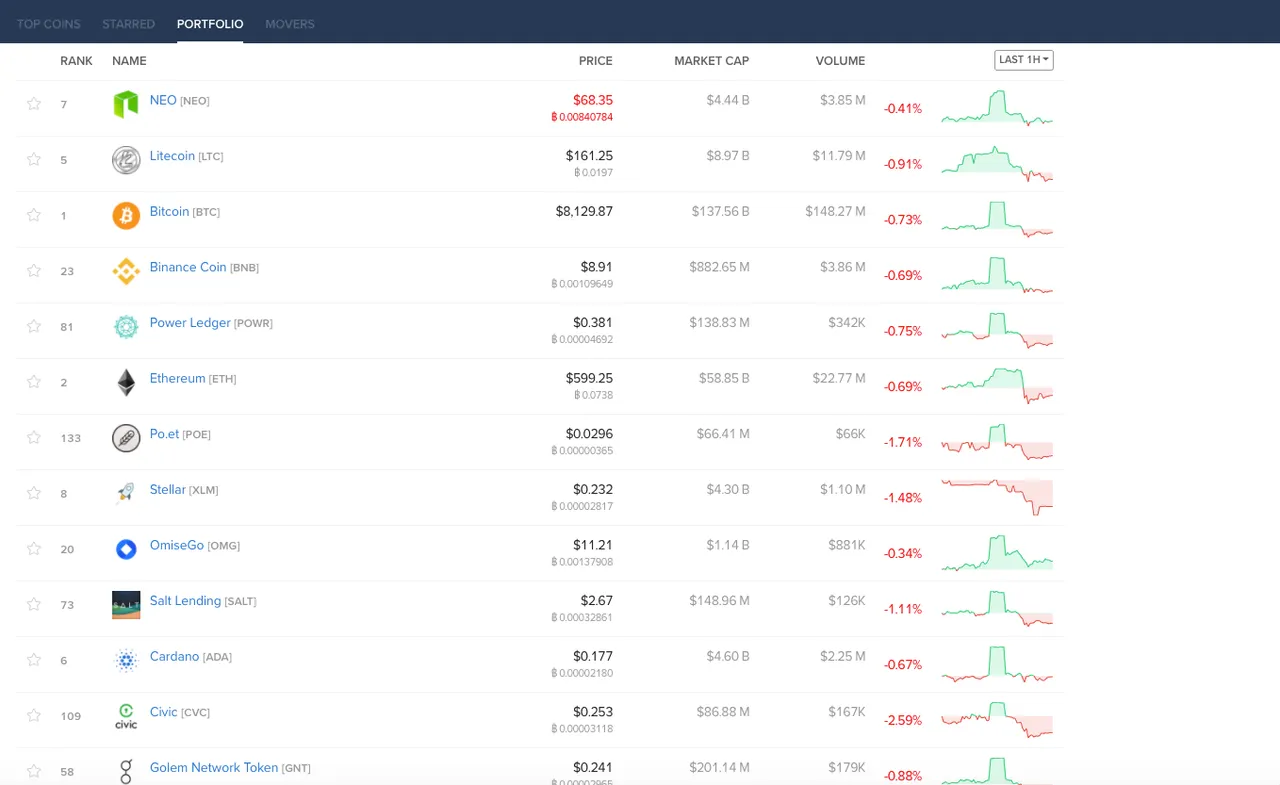Click the Ethereum 1H sparkline chart
The width and height of the screenshot is (1280, 785).
point(997,386)
